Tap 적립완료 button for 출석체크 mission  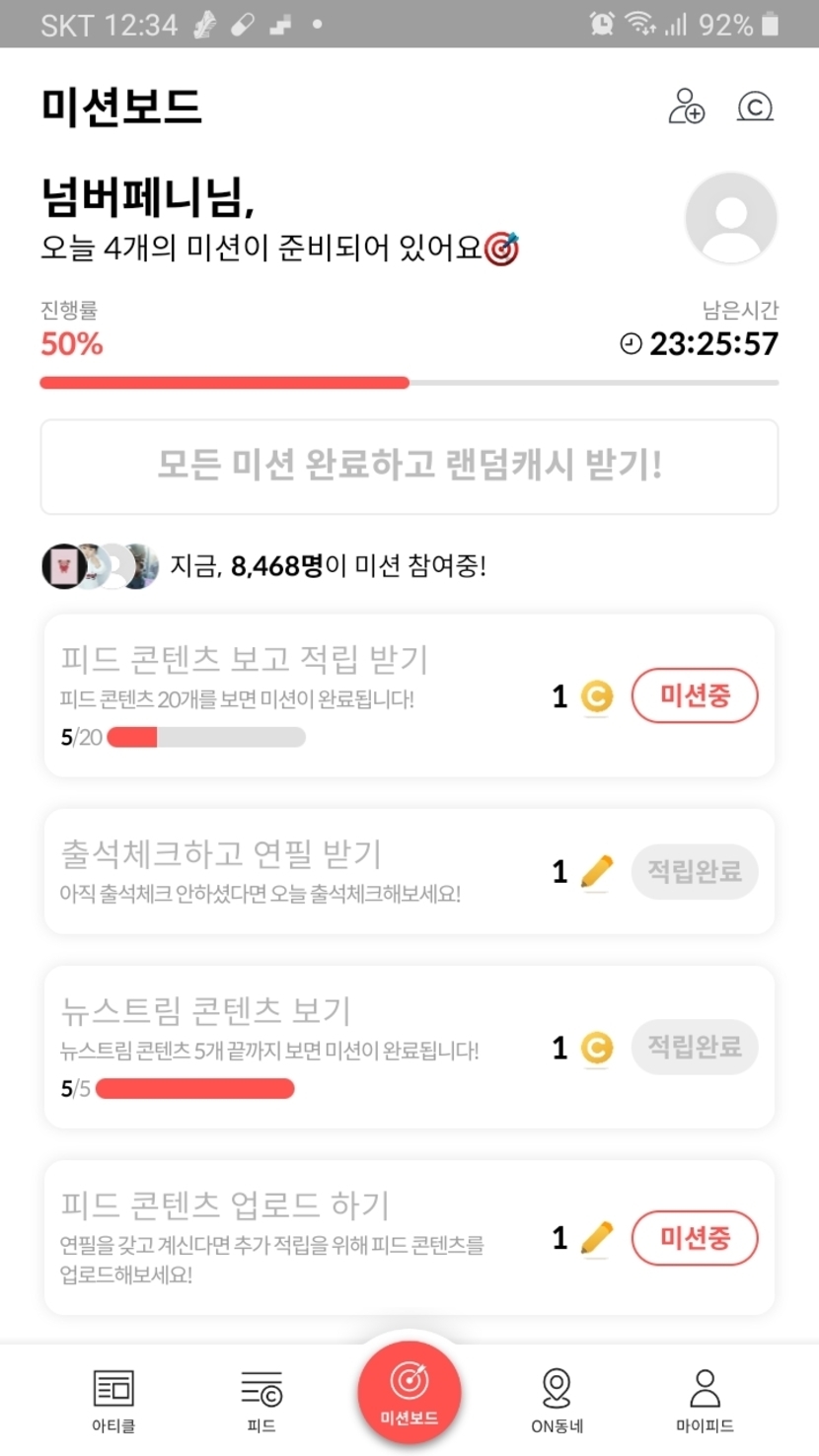(695, 872)
